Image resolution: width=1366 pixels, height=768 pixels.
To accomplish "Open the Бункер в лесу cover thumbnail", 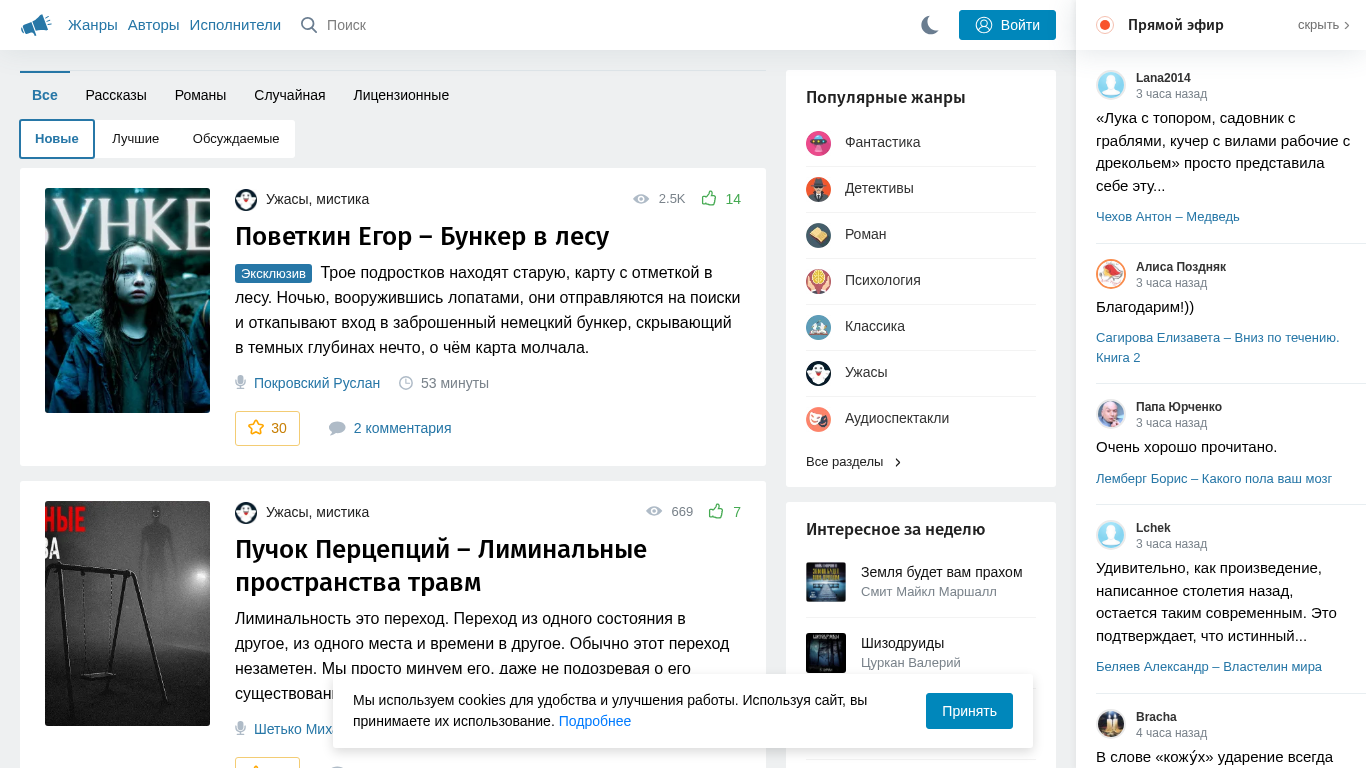I will (127, 300).
